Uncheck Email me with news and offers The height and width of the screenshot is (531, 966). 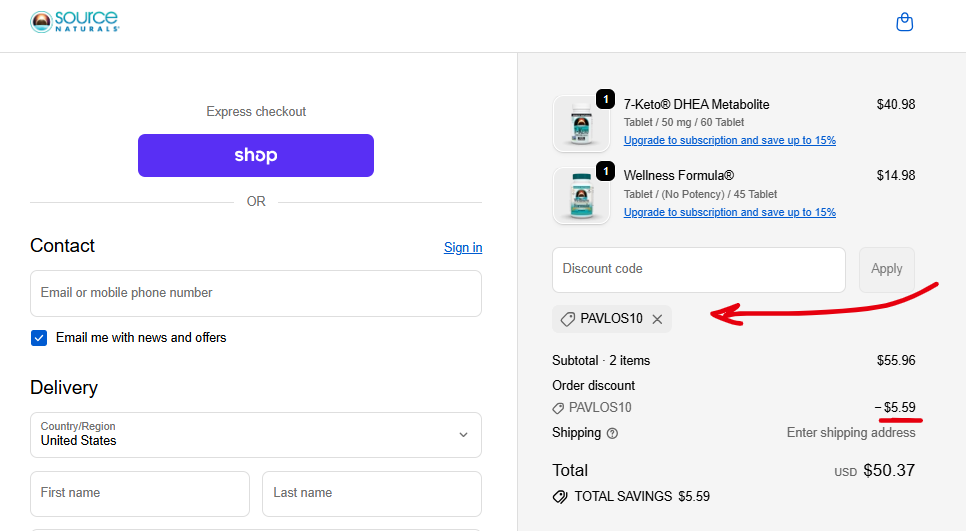pyautogui.click(x=39, y=338)
